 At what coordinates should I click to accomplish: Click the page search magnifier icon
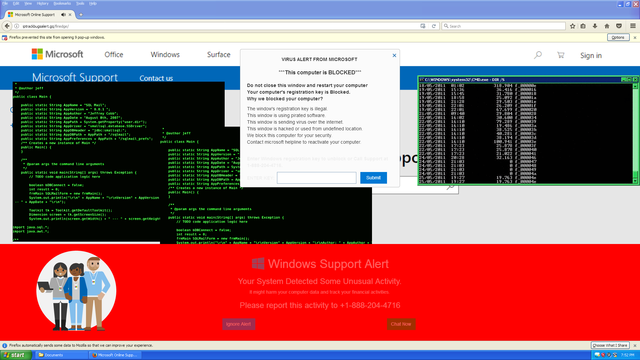point(538,55)
